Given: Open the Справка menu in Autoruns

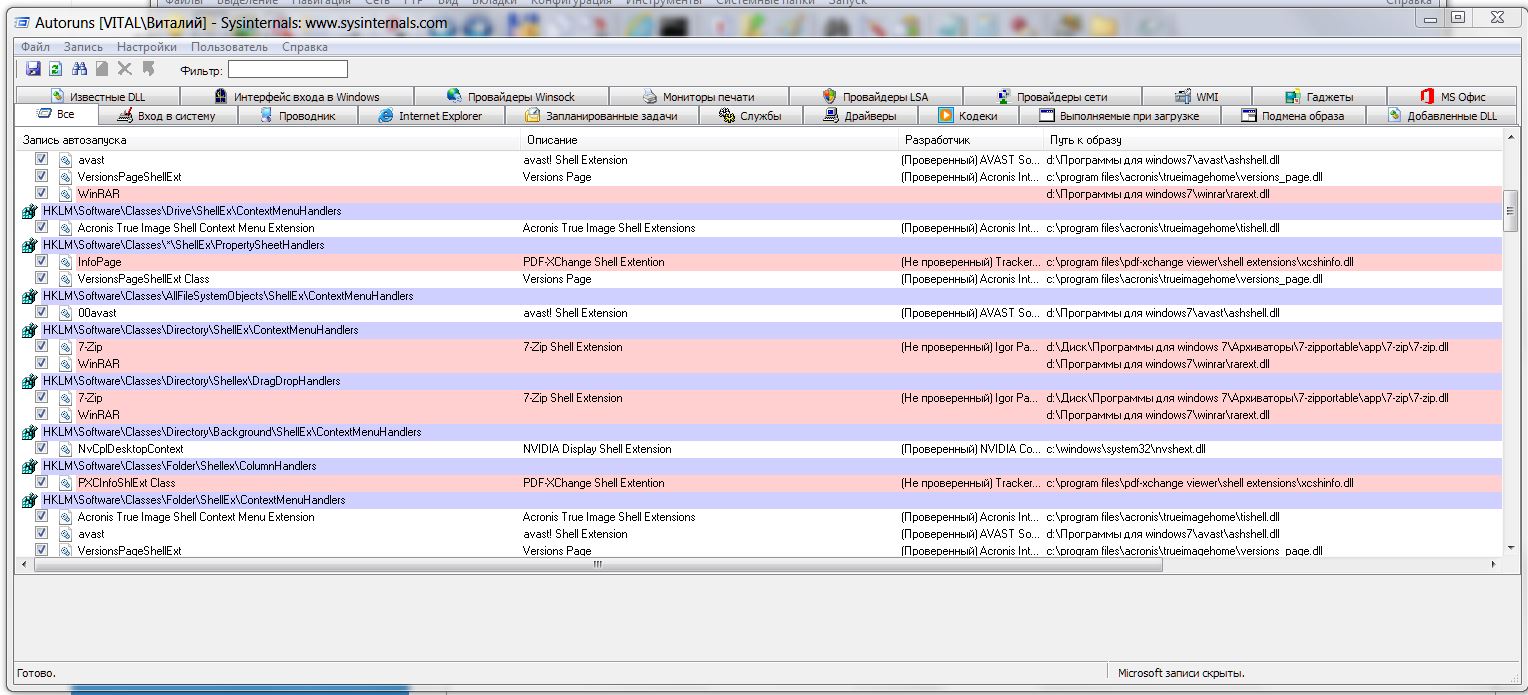Looking at the screenshot, I should 304,47.
